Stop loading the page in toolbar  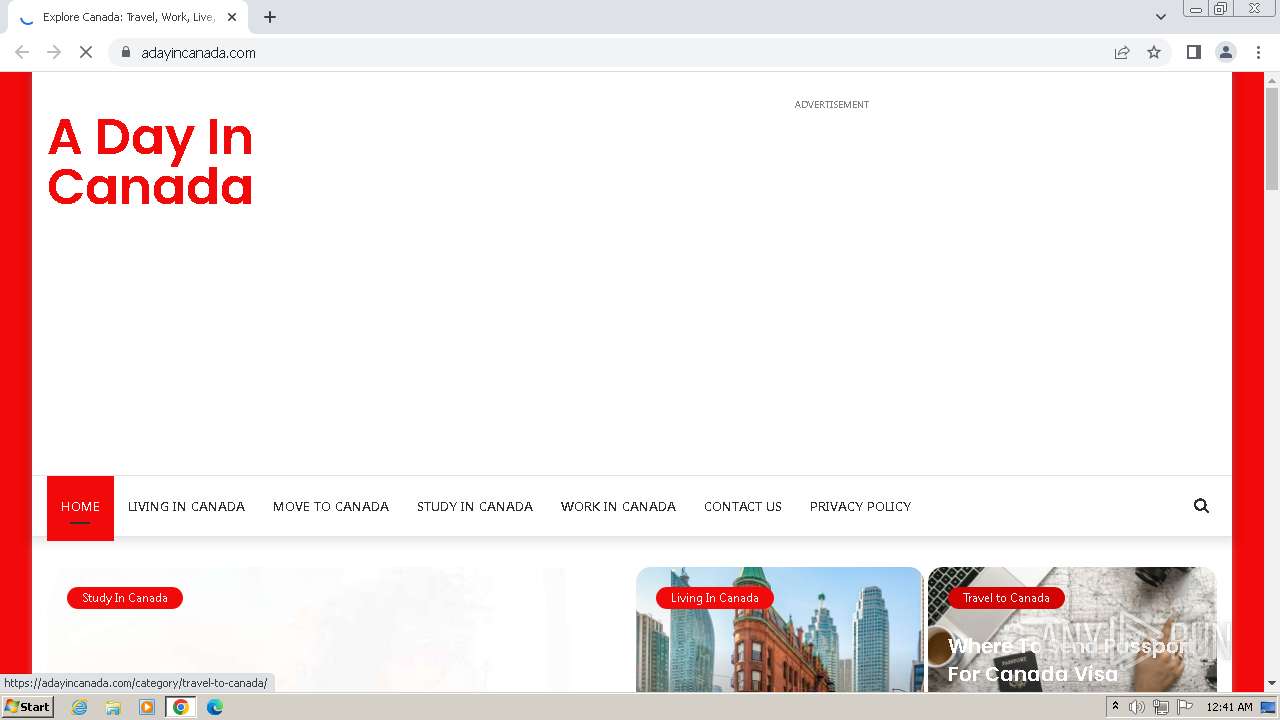(x=86, y=52)
